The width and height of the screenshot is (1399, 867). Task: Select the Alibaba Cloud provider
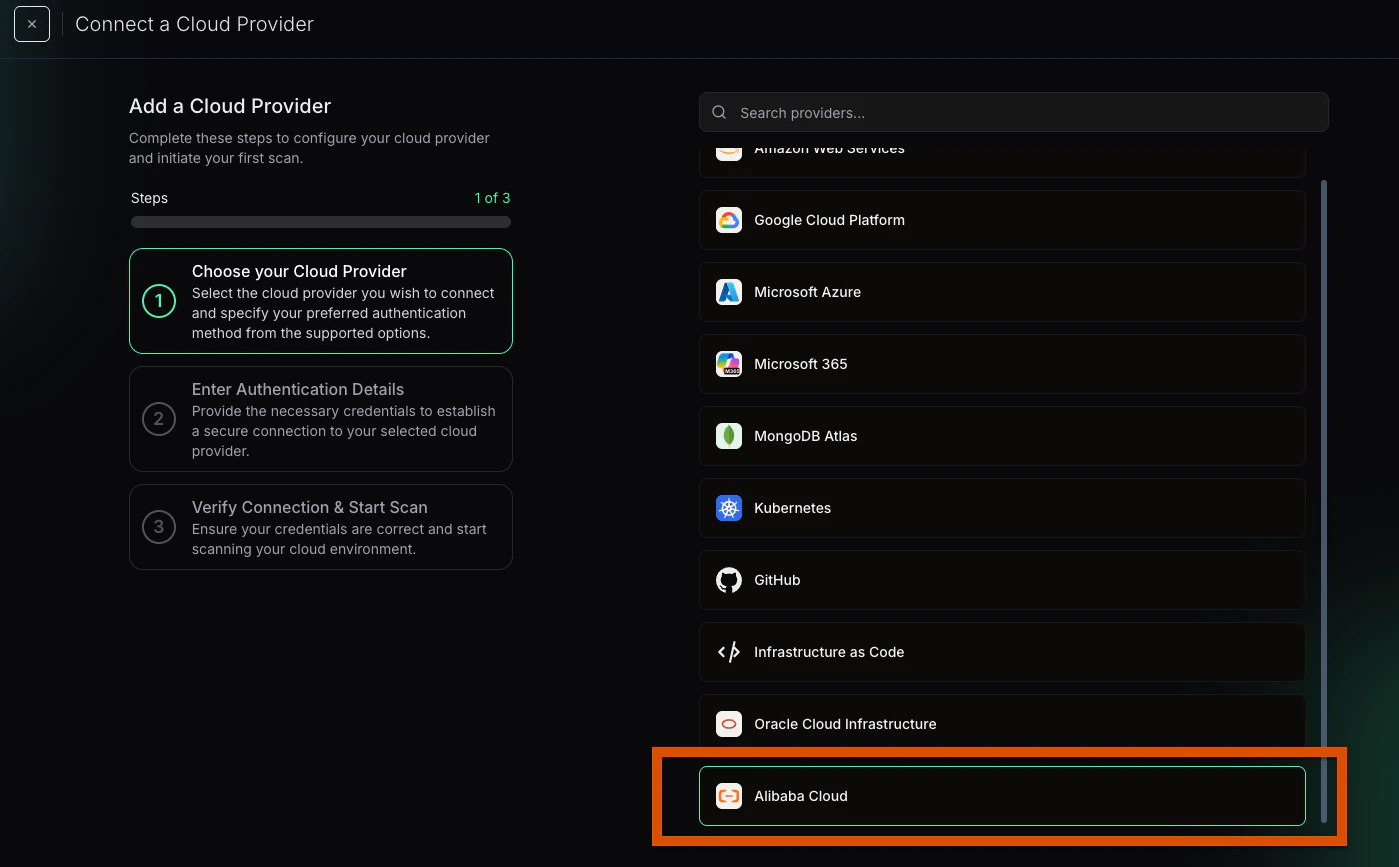click(1000, 796)
